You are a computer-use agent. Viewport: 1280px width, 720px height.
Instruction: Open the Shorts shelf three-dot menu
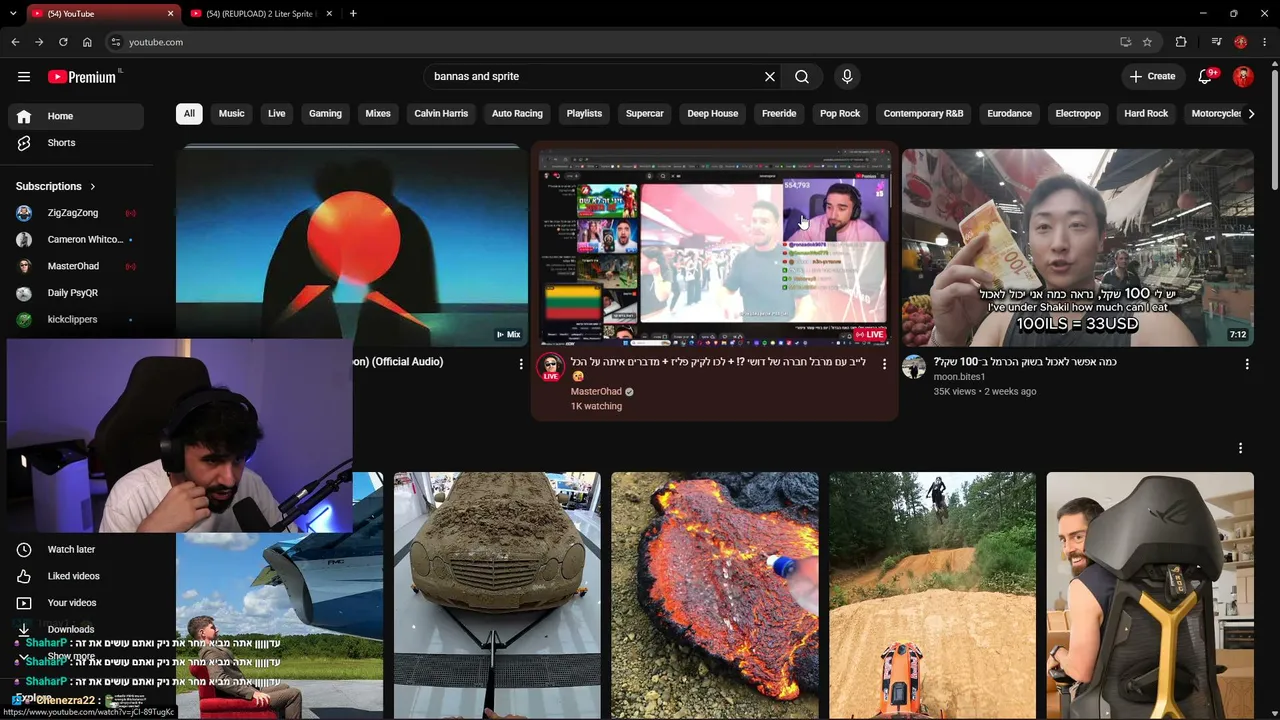pos(1240,448)
